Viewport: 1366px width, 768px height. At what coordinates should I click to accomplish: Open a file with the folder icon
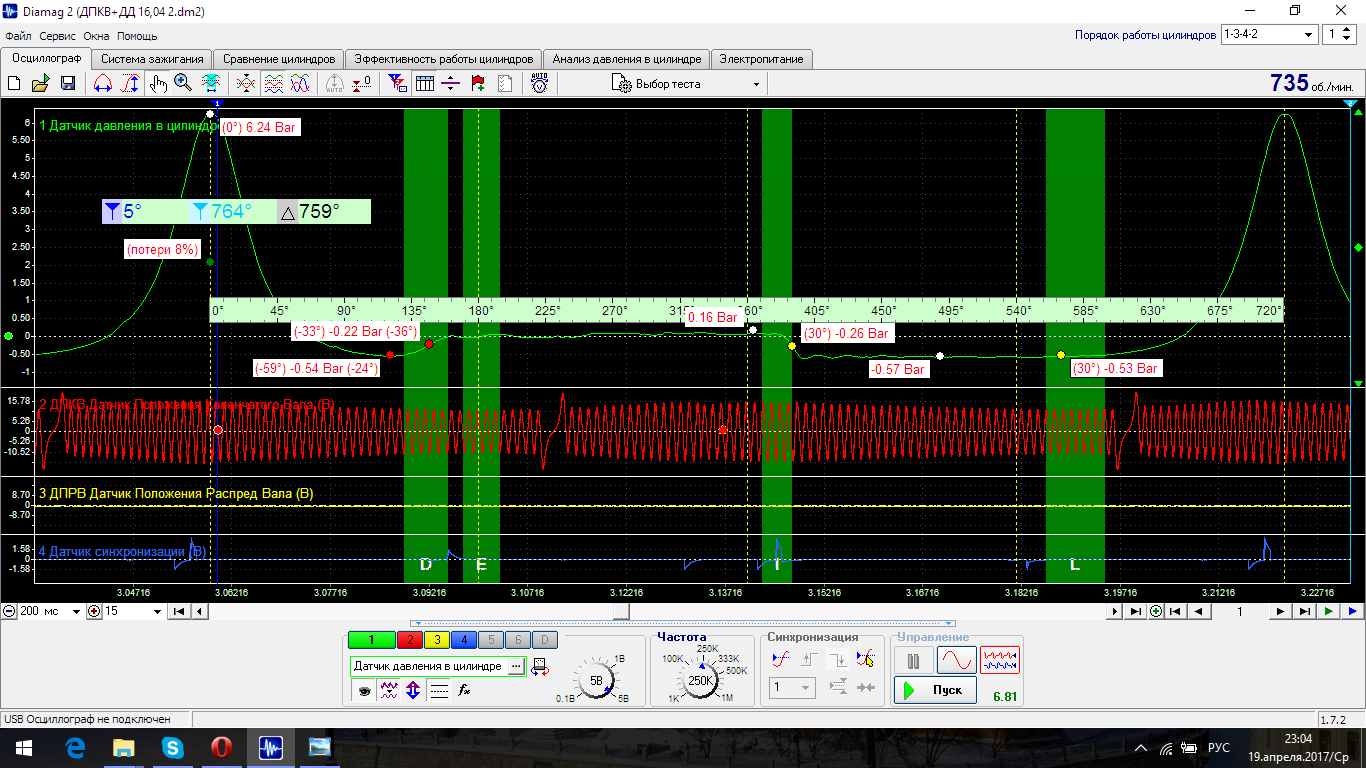pos(41,84)
